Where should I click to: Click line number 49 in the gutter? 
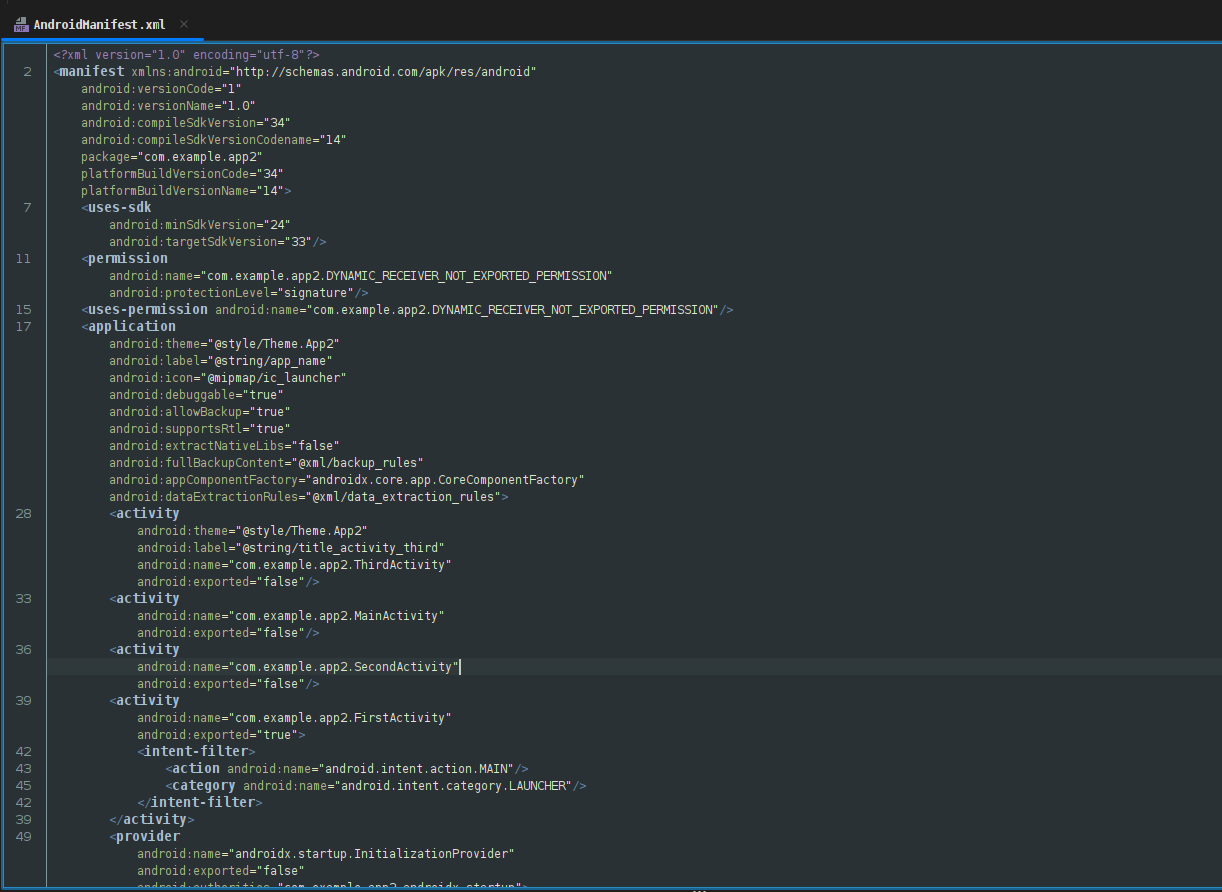point(24,837)
